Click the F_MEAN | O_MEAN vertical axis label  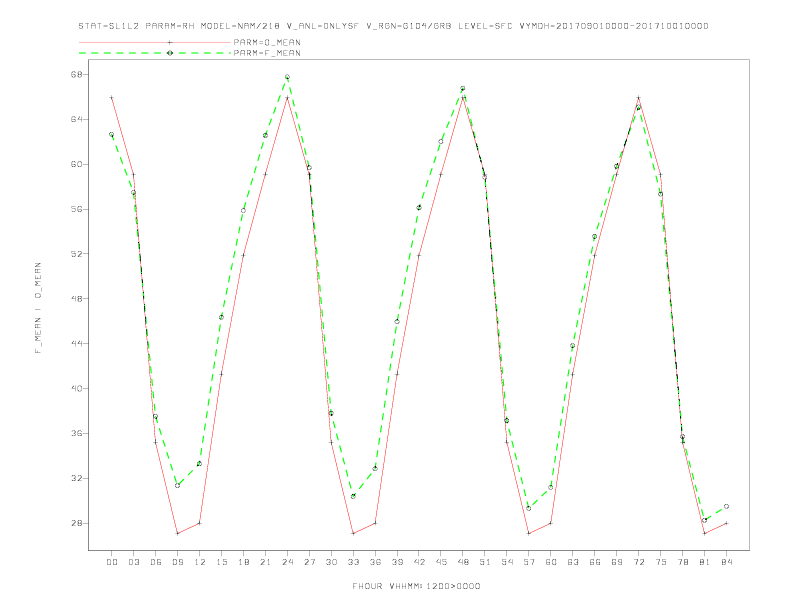[x=38, y=308]
